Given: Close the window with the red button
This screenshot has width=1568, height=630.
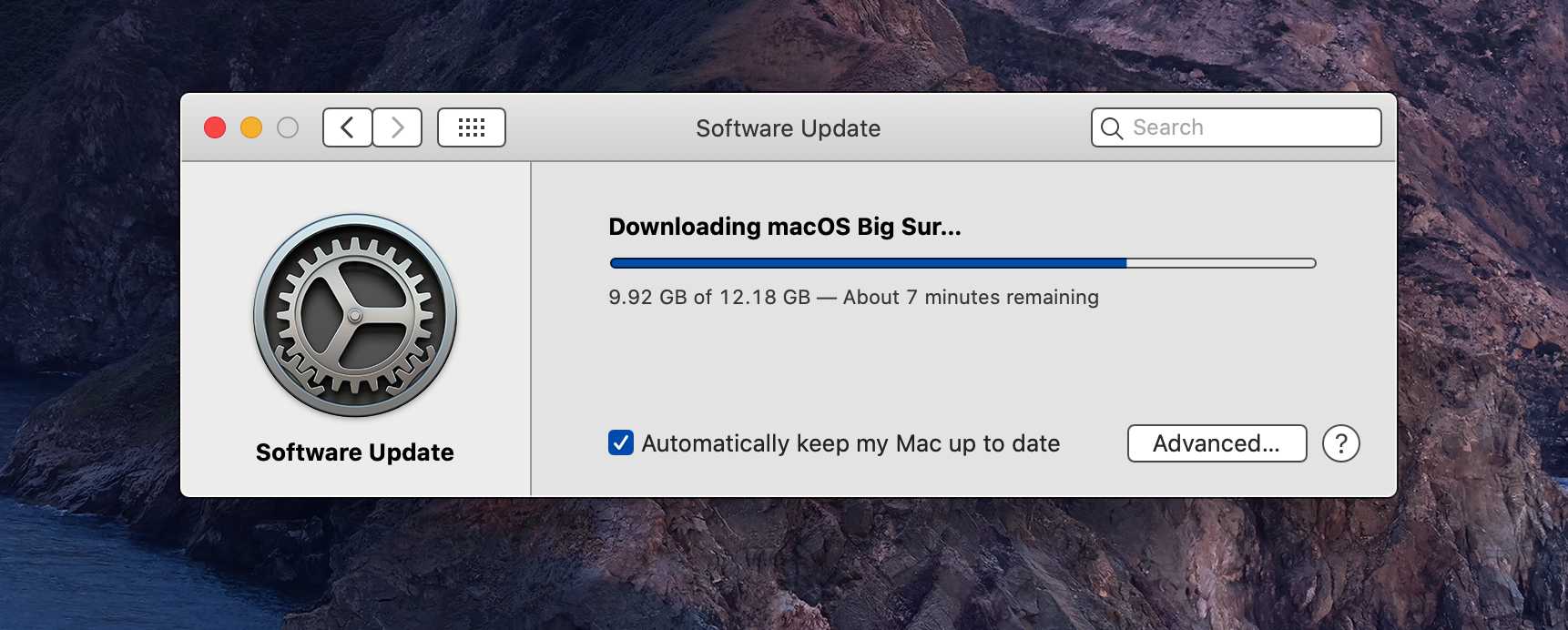Looking at the screenshot, I should click(215, 127).
